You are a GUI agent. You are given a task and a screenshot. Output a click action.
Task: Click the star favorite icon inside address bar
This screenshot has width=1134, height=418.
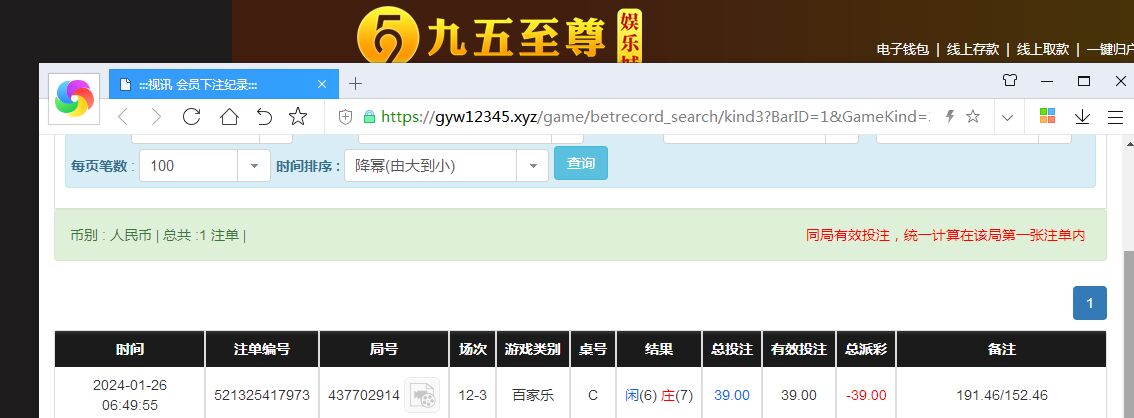(x=973, y=116)
